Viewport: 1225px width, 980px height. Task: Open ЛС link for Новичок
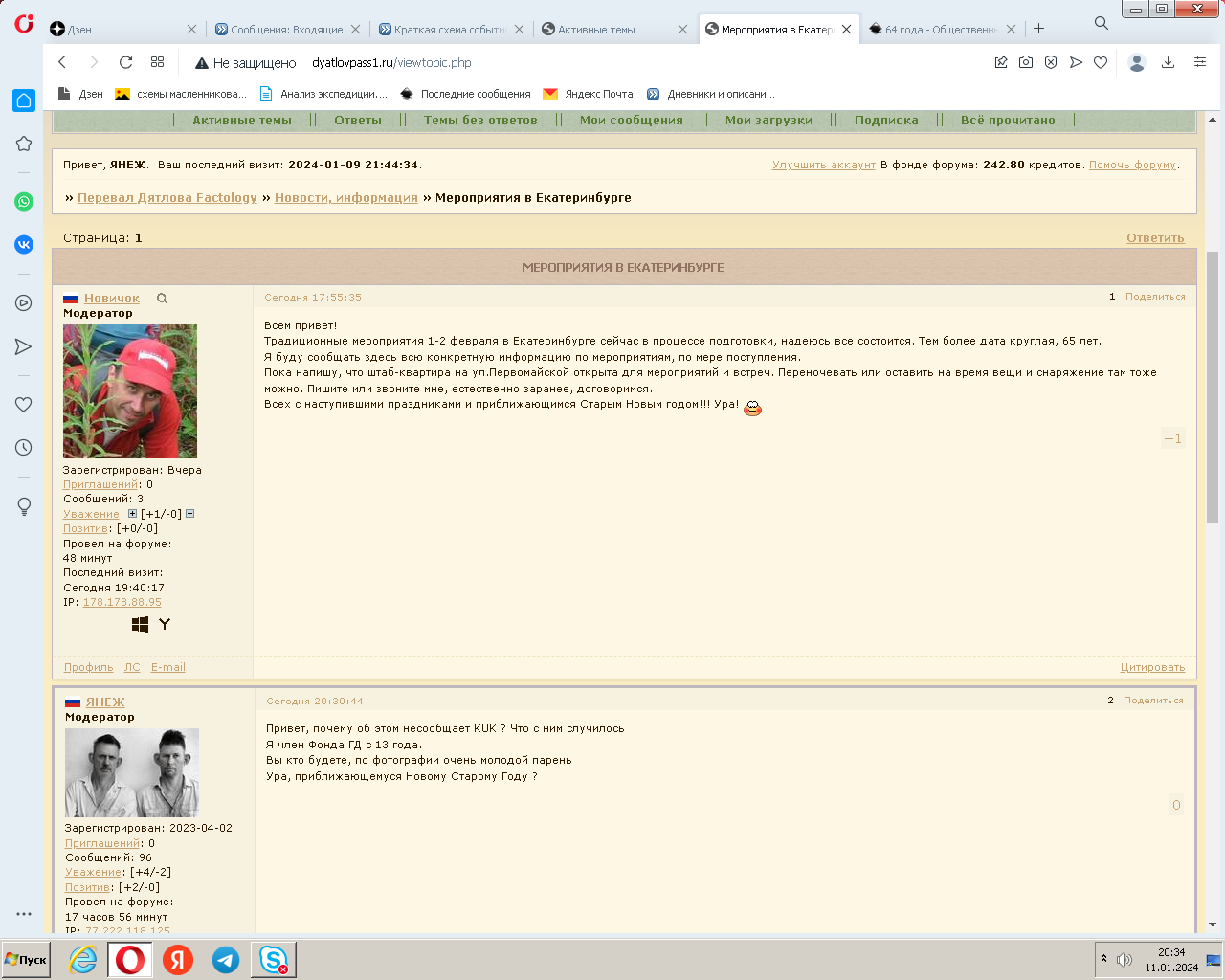point(132,668)
